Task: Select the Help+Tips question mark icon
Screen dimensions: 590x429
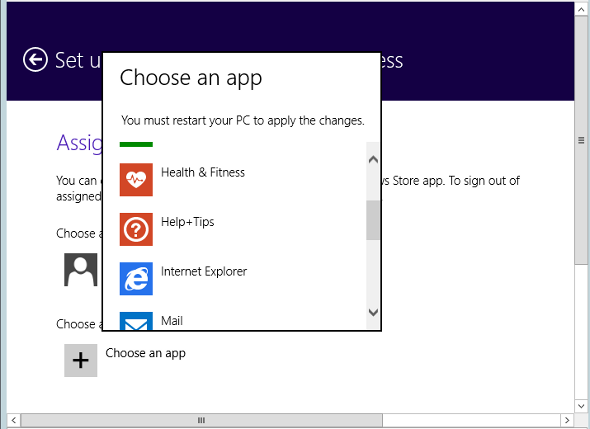Action: 136,229
